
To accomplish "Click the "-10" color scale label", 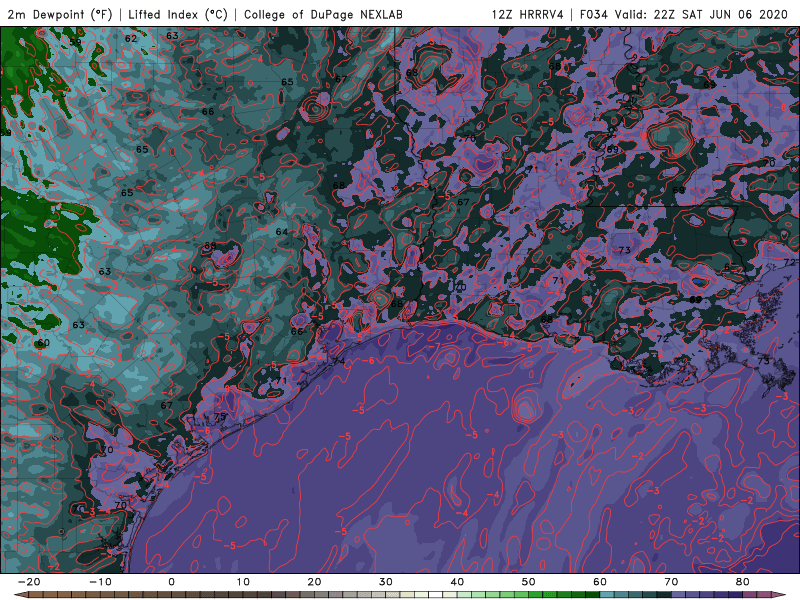I will point(100,582).
